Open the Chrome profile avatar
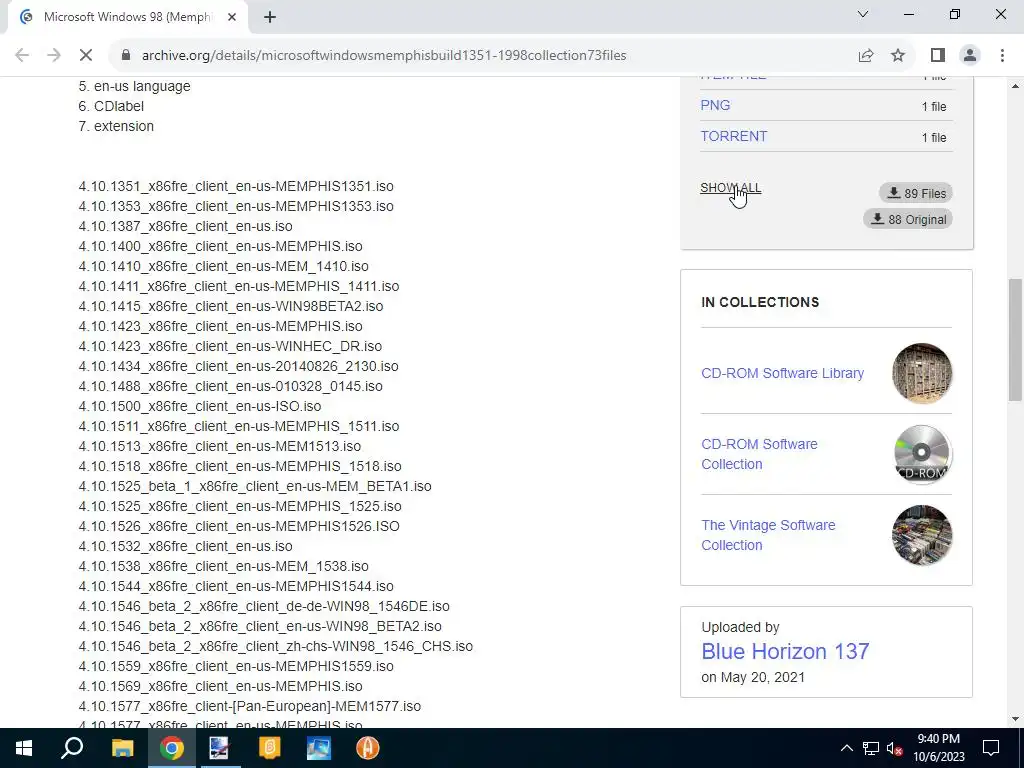1024x768 pixels. click(x=970, y=56)
